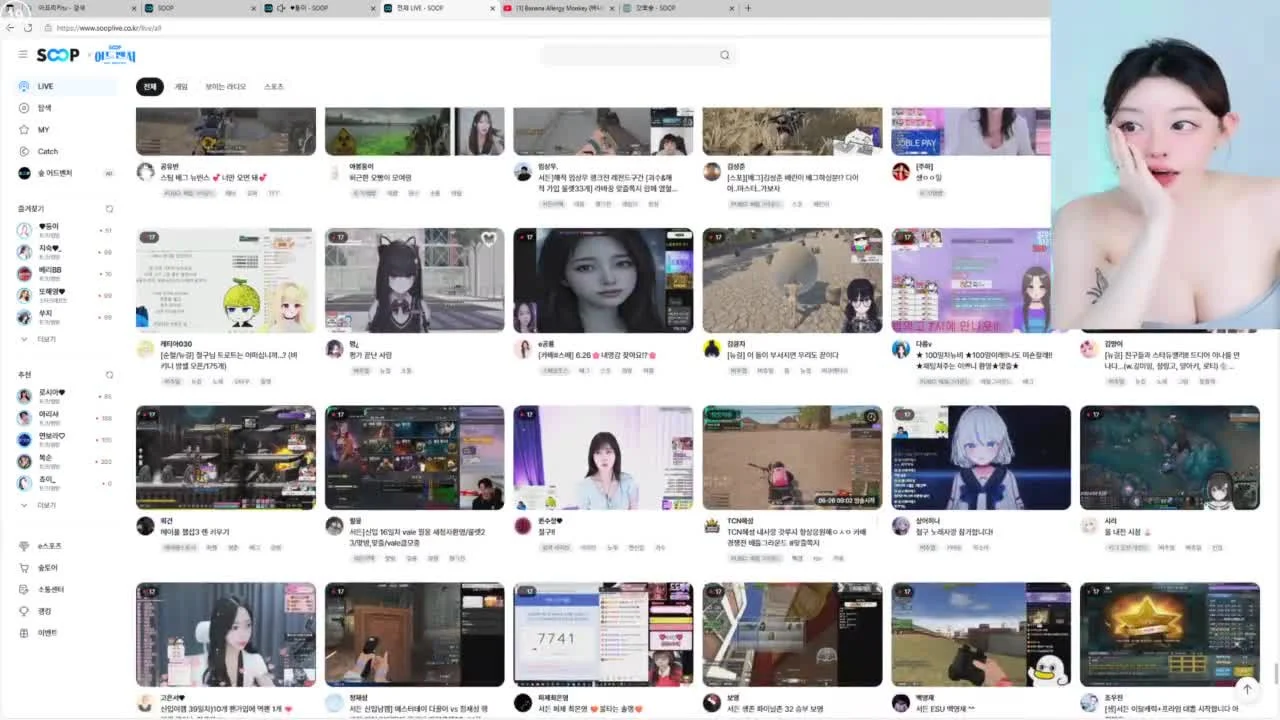
Task: Open 캐티어030 stream thumbnail
Action: (x=226, y=281)
